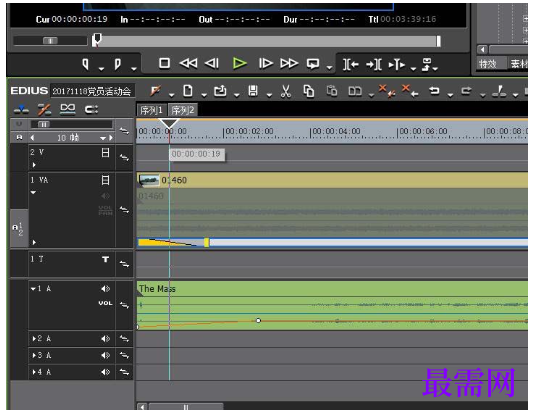Click the project settings pencil icon
This screenshot has height=414, width=534.
[x=155, y=91]
